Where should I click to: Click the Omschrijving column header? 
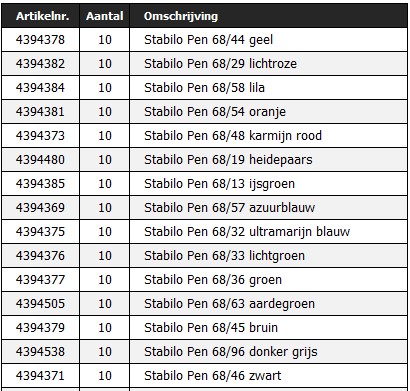coord(181,16)
